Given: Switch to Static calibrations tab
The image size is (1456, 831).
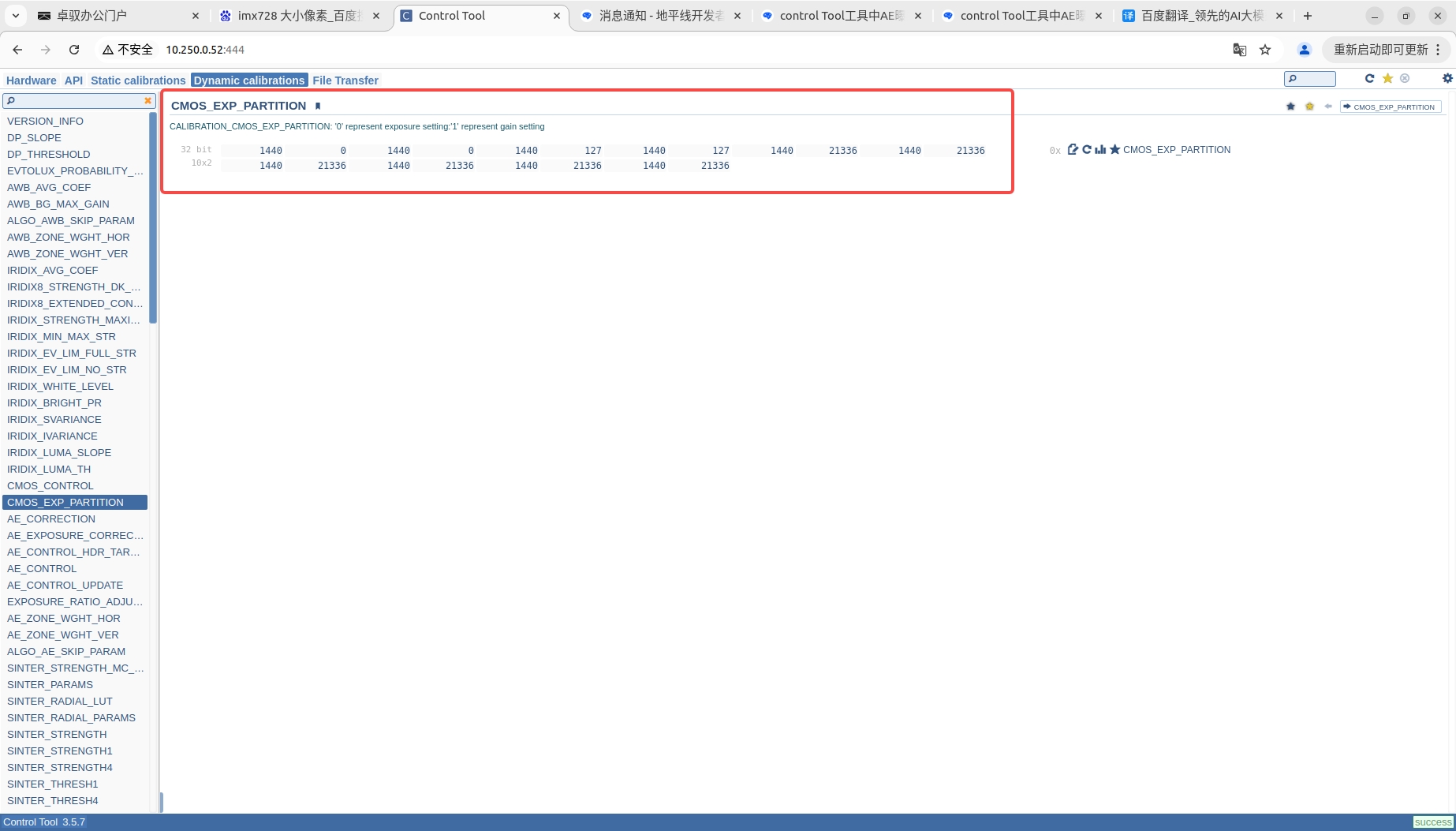Looking at the screenshot, I should [138, 80].
